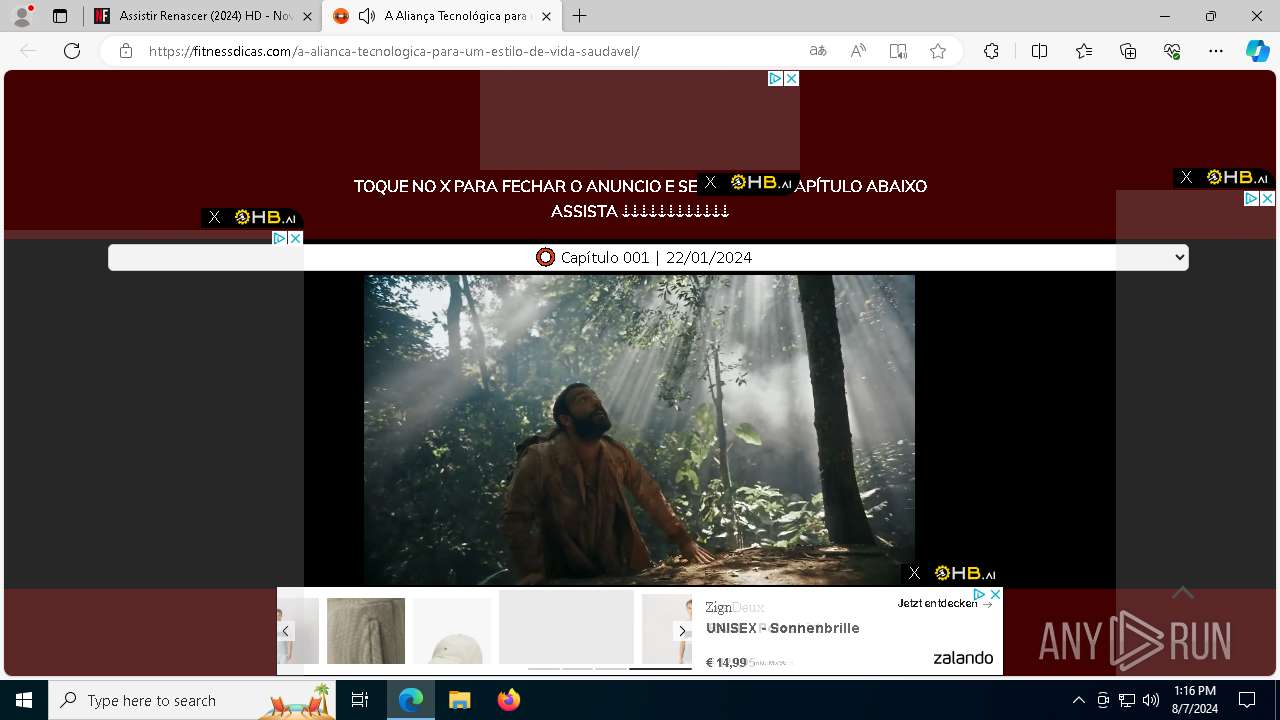
Task: Close the Assistir Renascer tab
Action: pos(307,16)
